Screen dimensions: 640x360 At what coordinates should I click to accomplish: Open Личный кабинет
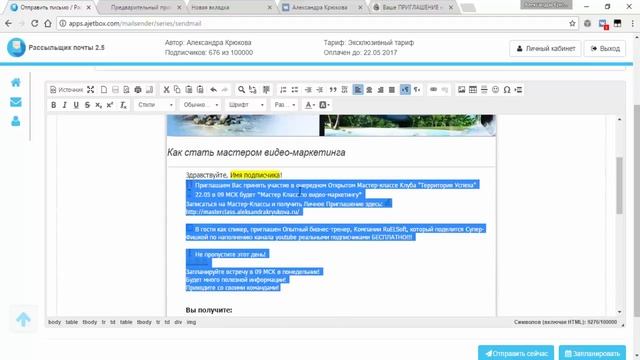(x=545, y=49)
